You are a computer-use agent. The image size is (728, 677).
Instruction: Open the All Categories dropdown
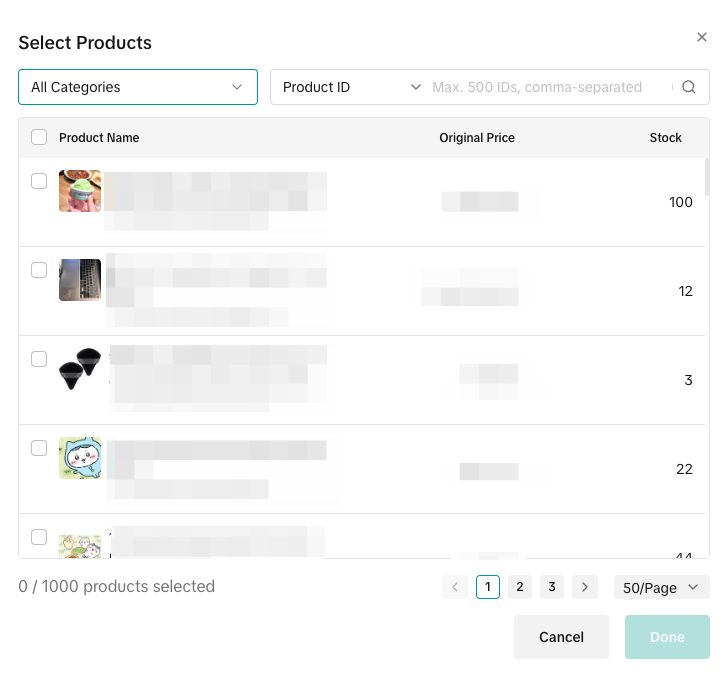click(x=138, y=87)
